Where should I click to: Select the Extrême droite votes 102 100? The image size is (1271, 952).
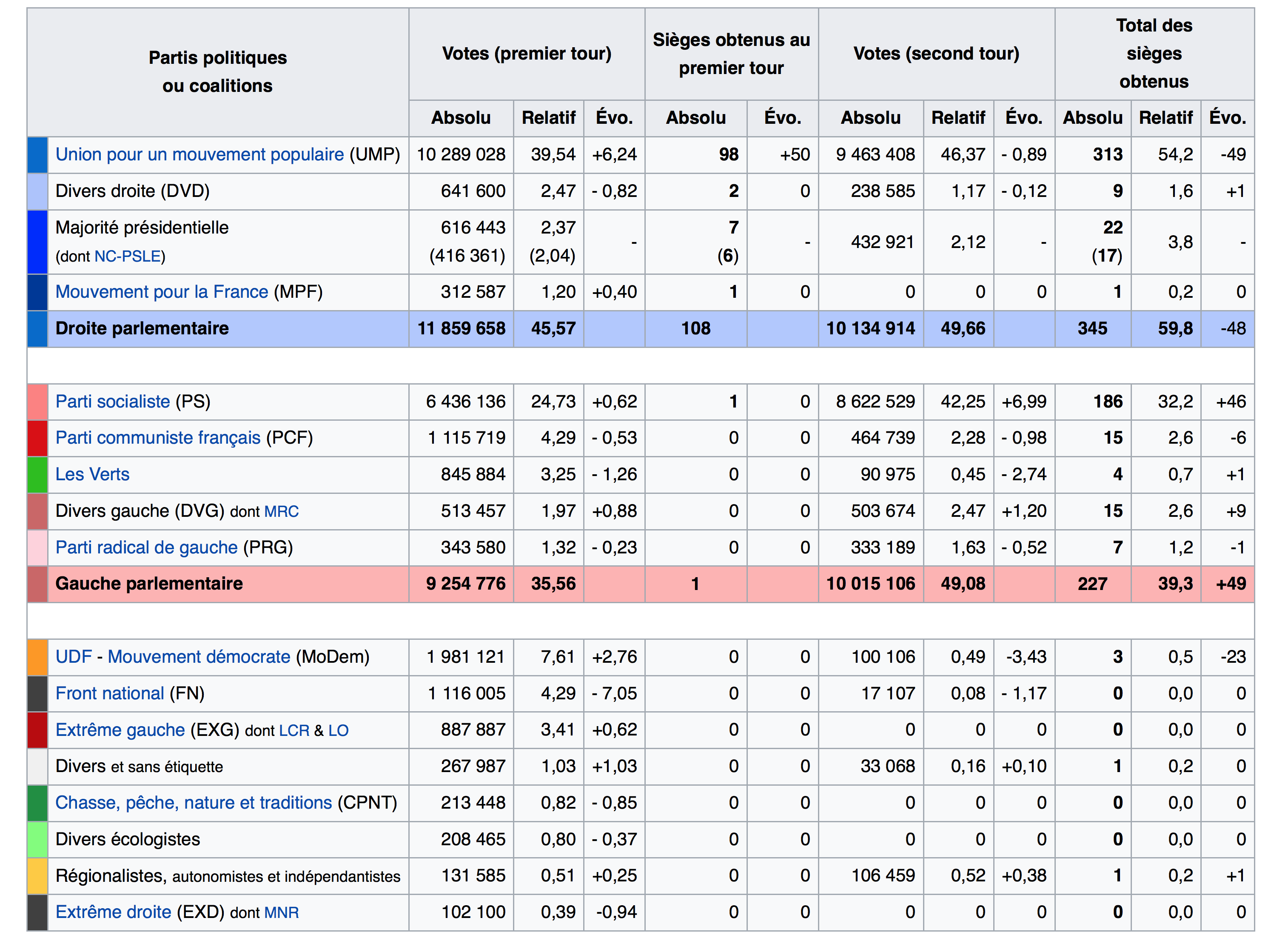473,912
